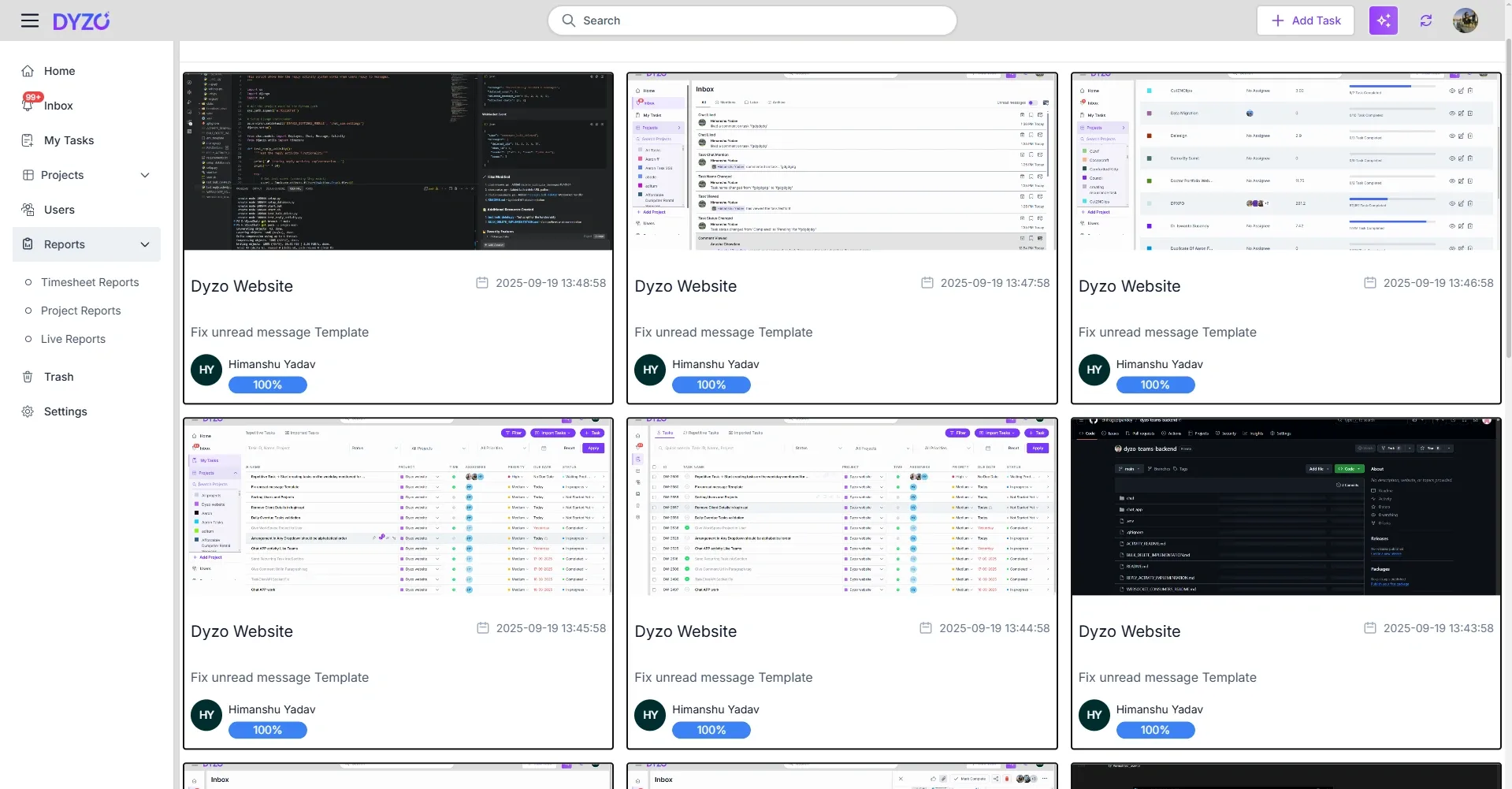This screenshot has width=1512, height=789.
Task: Click the calendar icon next to 13:48:58 timestamp
Action: (x=483, y=282)
